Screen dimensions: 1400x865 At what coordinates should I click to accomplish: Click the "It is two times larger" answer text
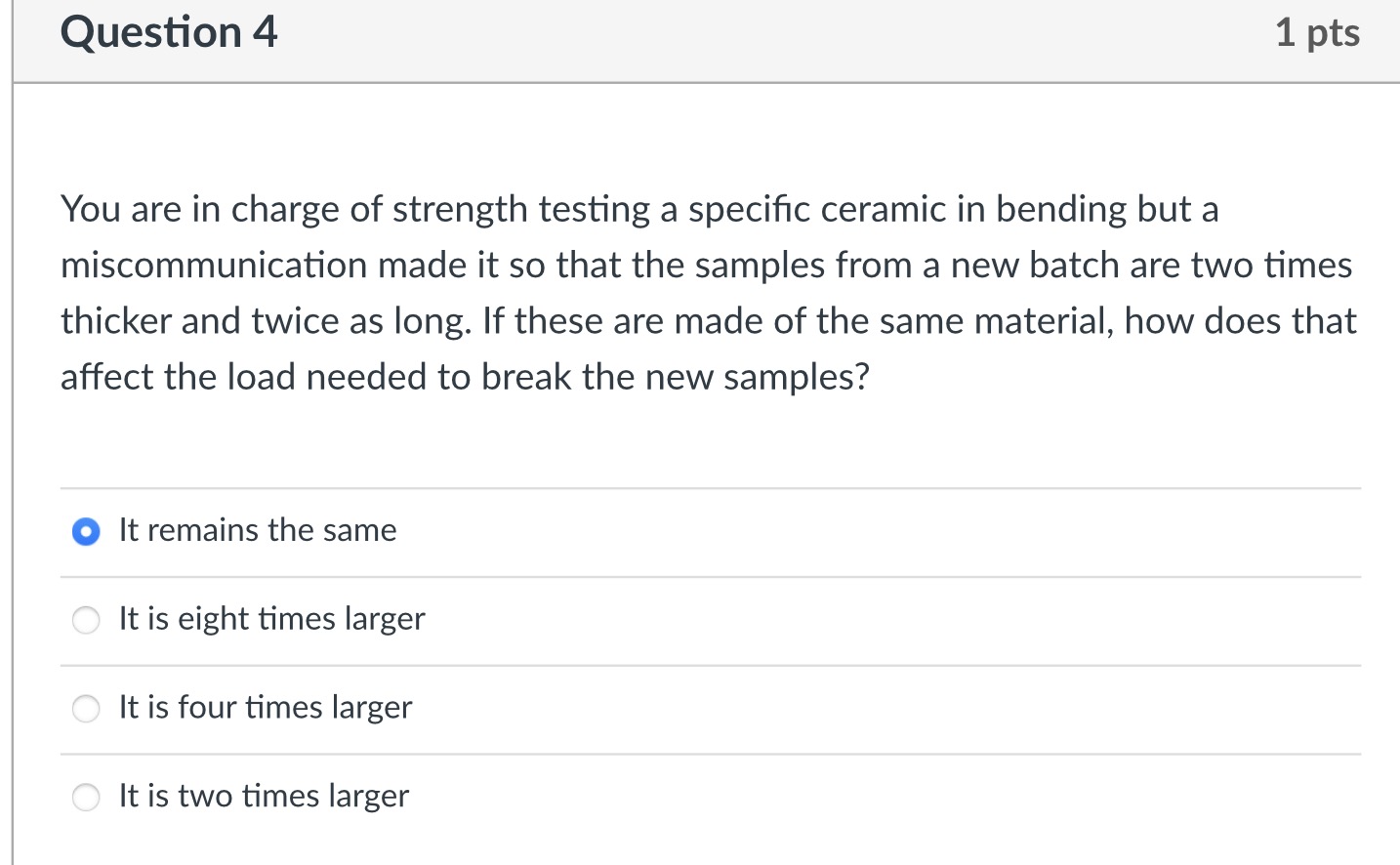pyautogui.click(x=264, y=796)
